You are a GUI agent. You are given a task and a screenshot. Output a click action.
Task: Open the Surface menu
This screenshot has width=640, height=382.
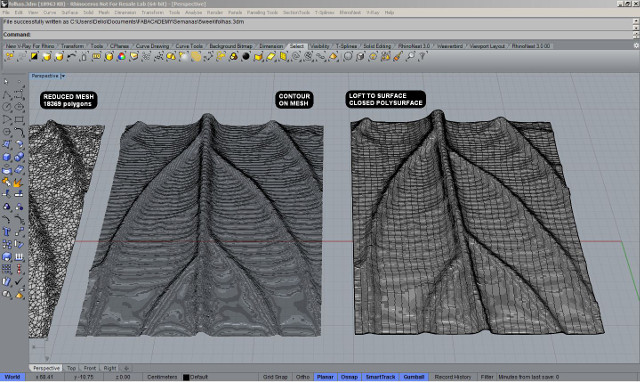[69, 13]
